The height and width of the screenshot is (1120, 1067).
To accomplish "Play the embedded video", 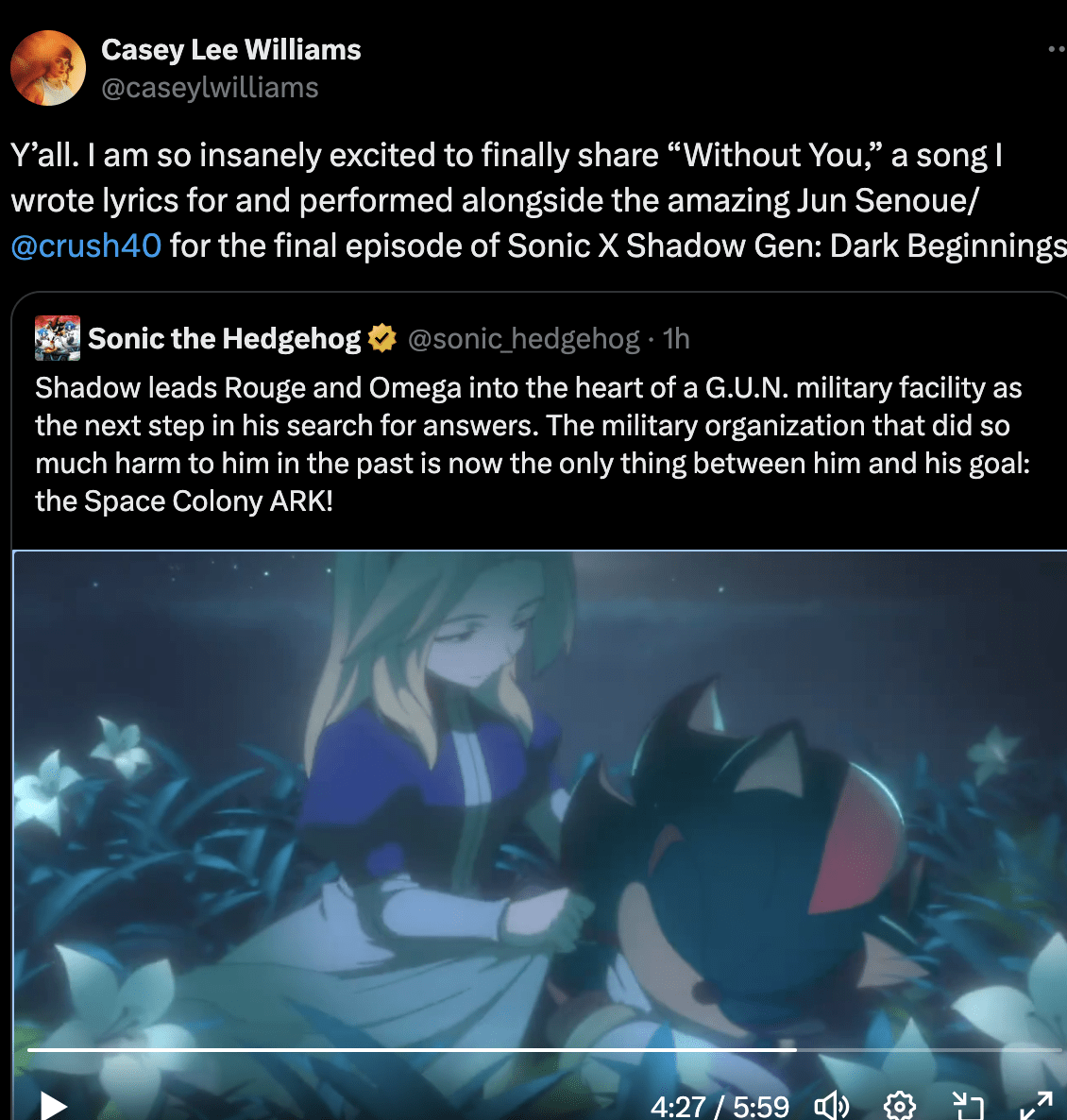I will tap(54, 1105).
